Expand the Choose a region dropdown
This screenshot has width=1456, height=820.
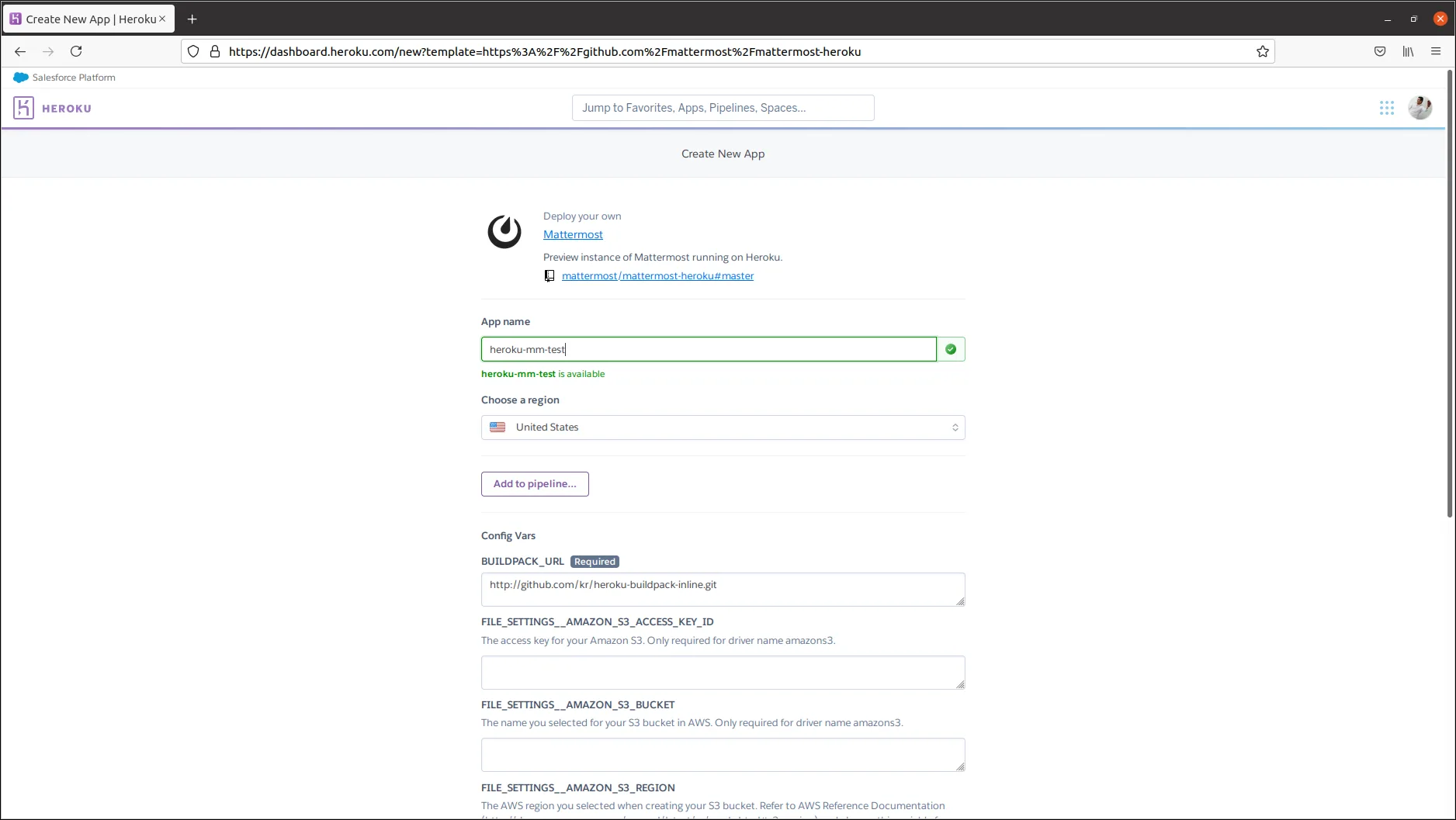(x=723, y=427)
